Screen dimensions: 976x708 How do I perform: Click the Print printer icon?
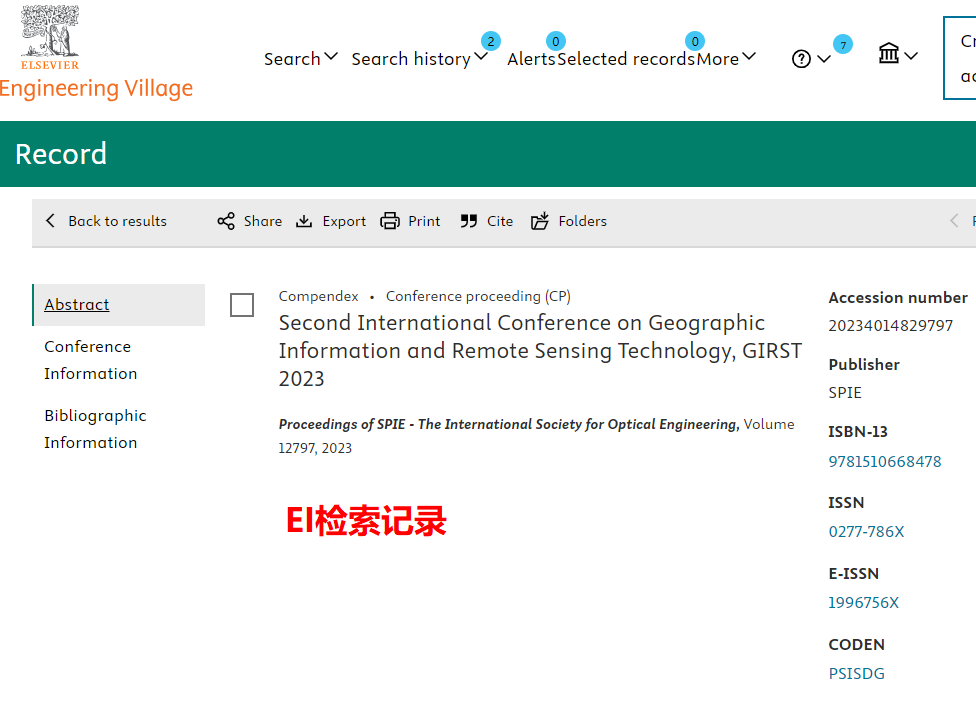click(x=390, y=221)
